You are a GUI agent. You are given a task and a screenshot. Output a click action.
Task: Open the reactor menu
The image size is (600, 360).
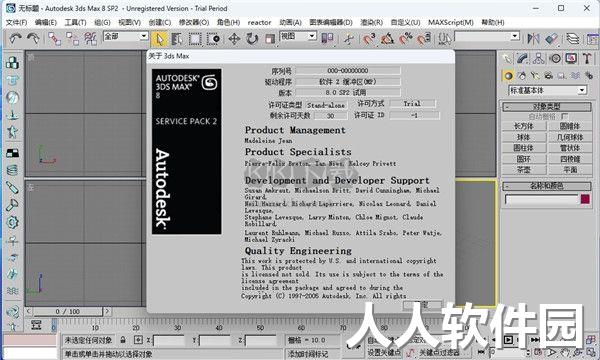[x=259, y=23]
